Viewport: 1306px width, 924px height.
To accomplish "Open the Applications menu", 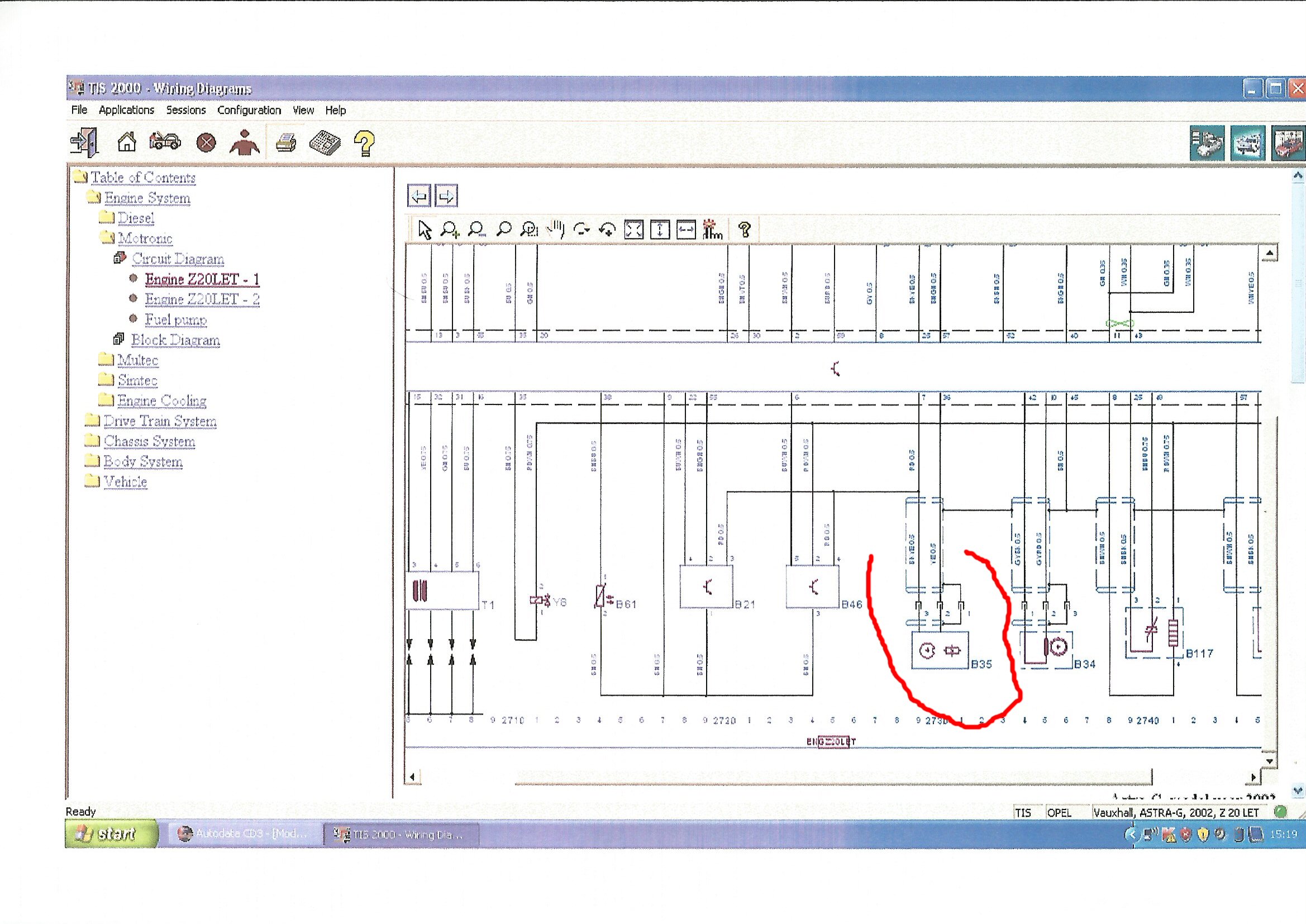I will tap(126, 110).
